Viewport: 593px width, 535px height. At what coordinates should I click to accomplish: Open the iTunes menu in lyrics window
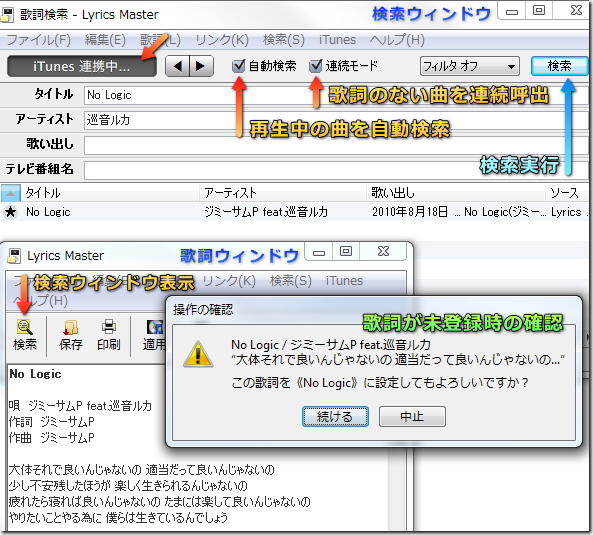click(344, 281)
